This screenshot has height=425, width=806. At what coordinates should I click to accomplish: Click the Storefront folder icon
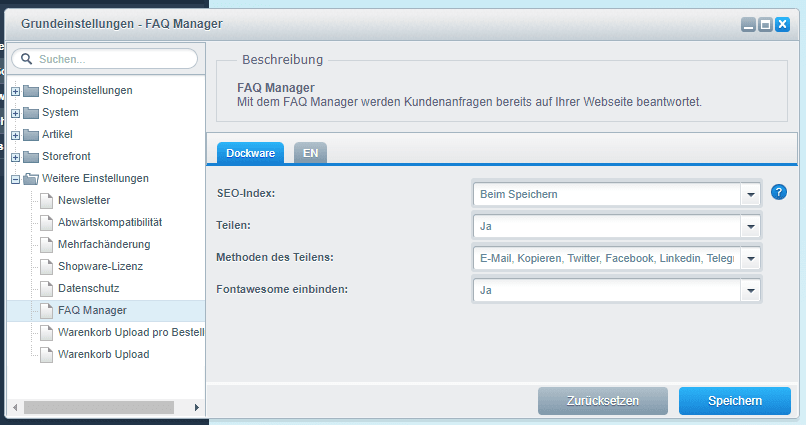click(x=30, y=157)
